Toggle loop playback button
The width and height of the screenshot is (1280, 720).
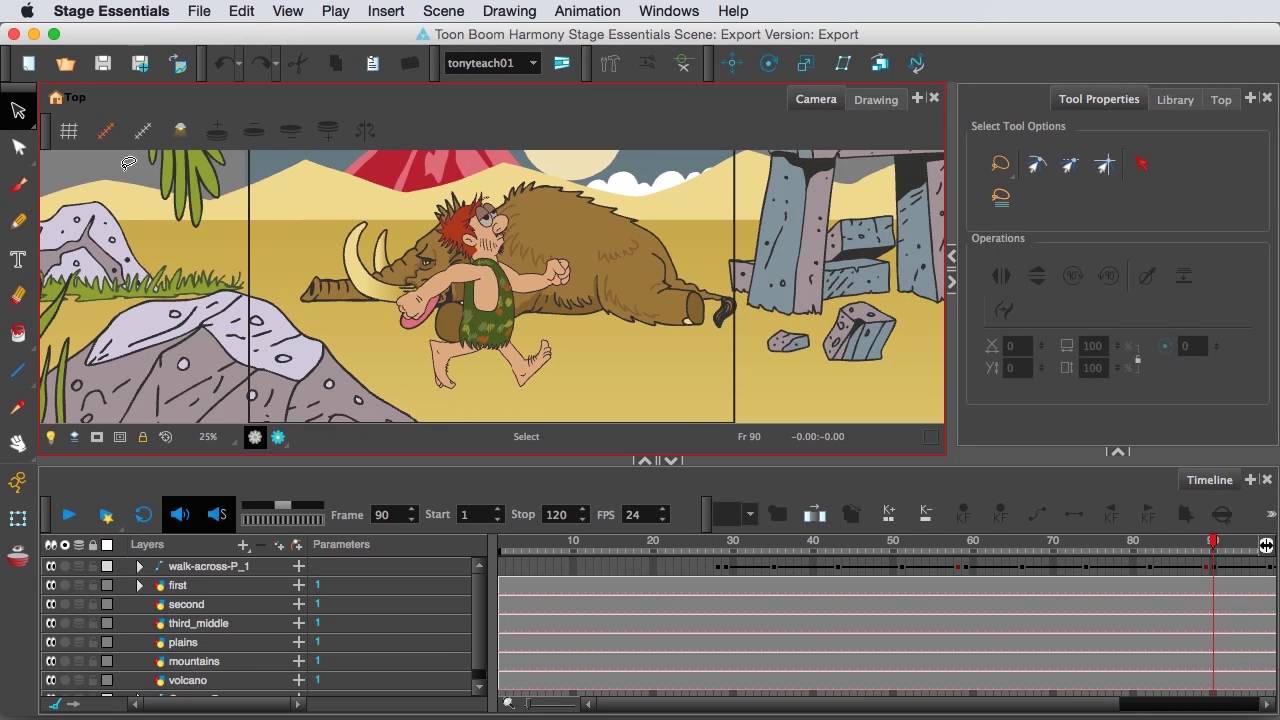(x=143, y=514)
